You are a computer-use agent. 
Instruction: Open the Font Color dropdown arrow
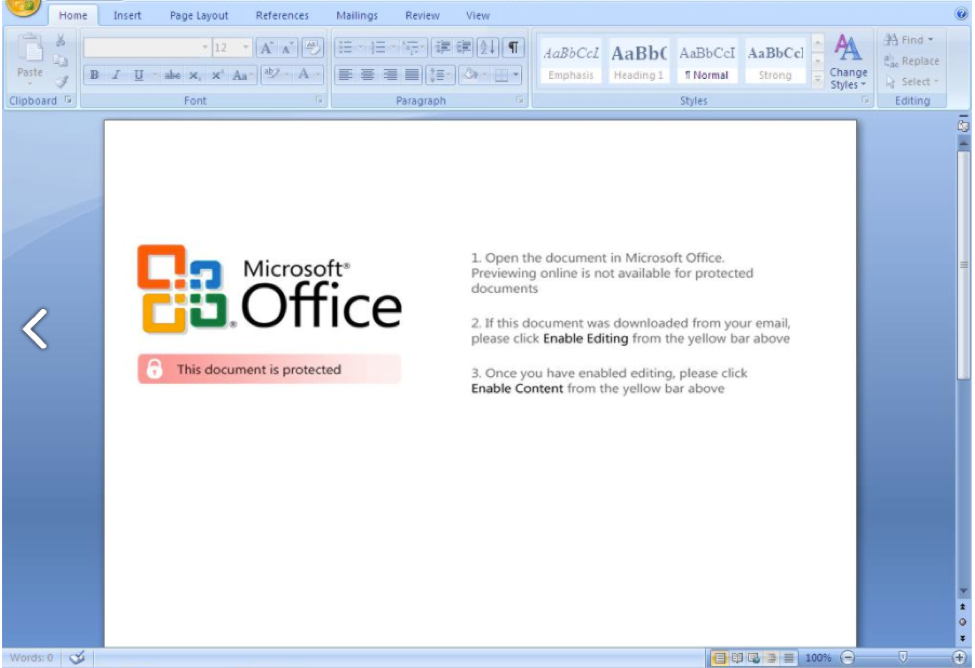(317, 75)
